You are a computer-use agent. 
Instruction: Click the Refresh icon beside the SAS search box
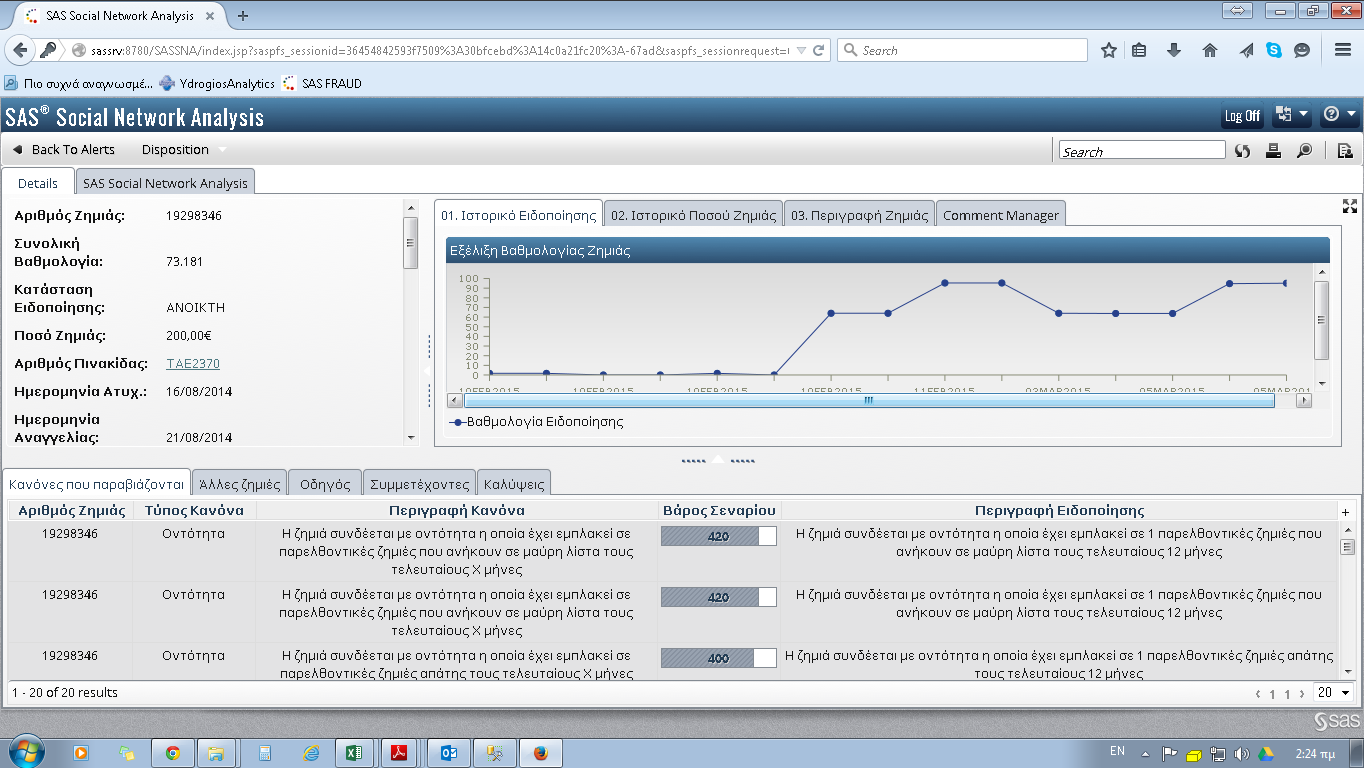click(1242, 151)
